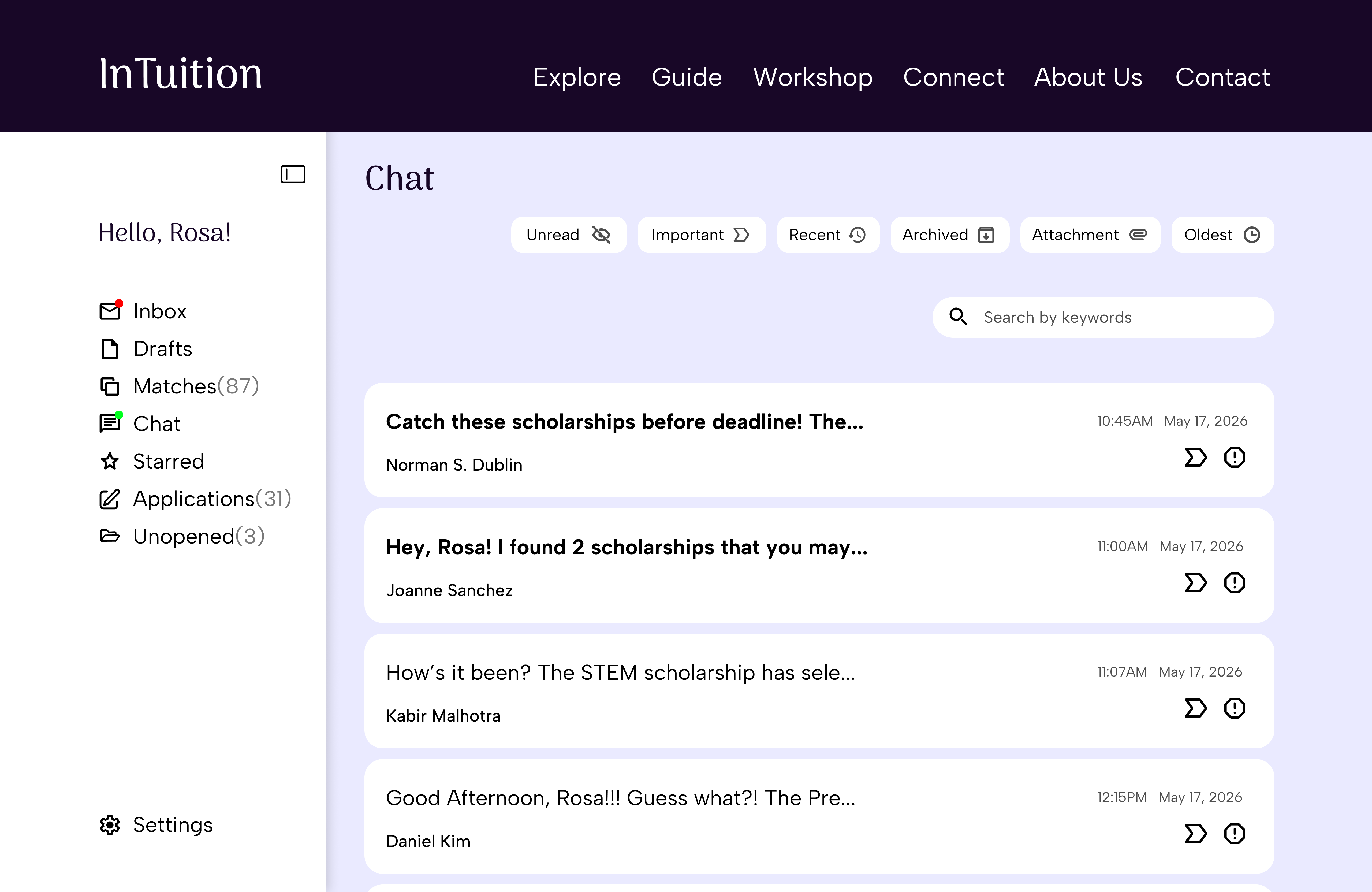Click the Starred star icon
This screenshot has width=1372, height=892.
pyautogui.click(x=110, y=461)
